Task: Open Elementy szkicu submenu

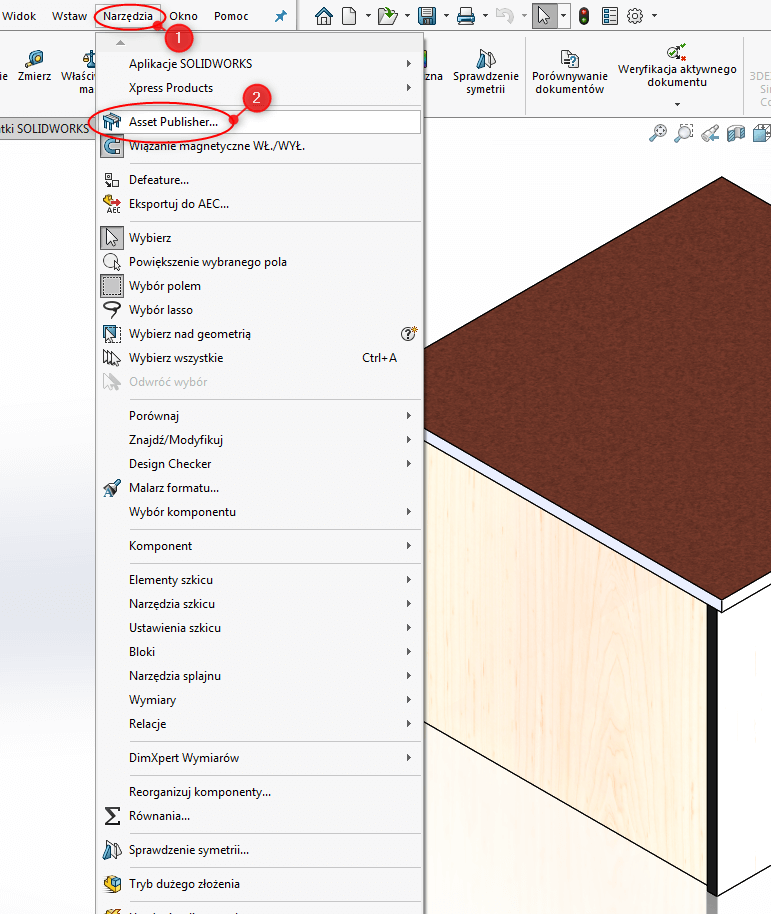Action: click(x=260, y=579)
